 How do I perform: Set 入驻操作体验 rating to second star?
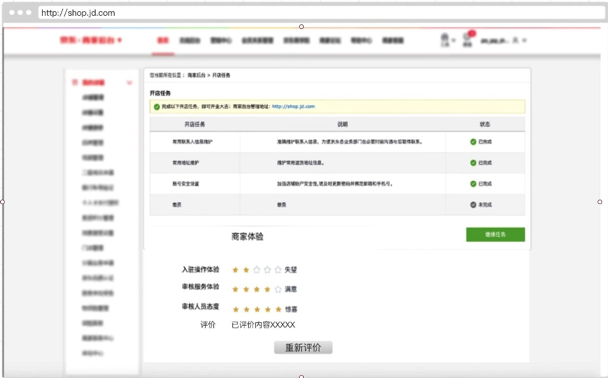click(x=246, y=270)
